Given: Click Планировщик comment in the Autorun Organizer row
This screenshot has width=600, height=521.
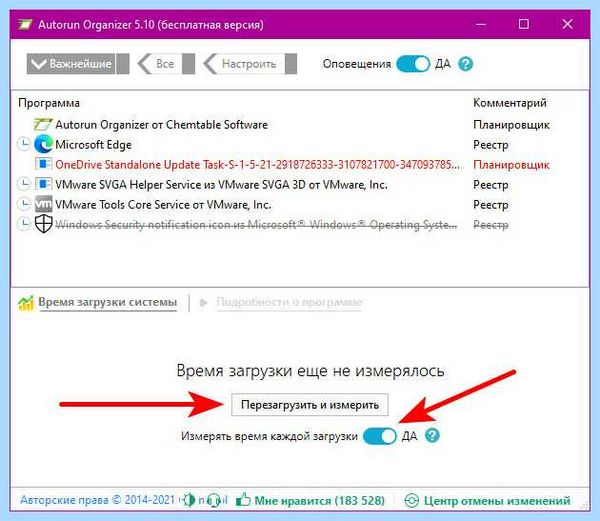Looking at the screenshot, I should pos(511,125).
